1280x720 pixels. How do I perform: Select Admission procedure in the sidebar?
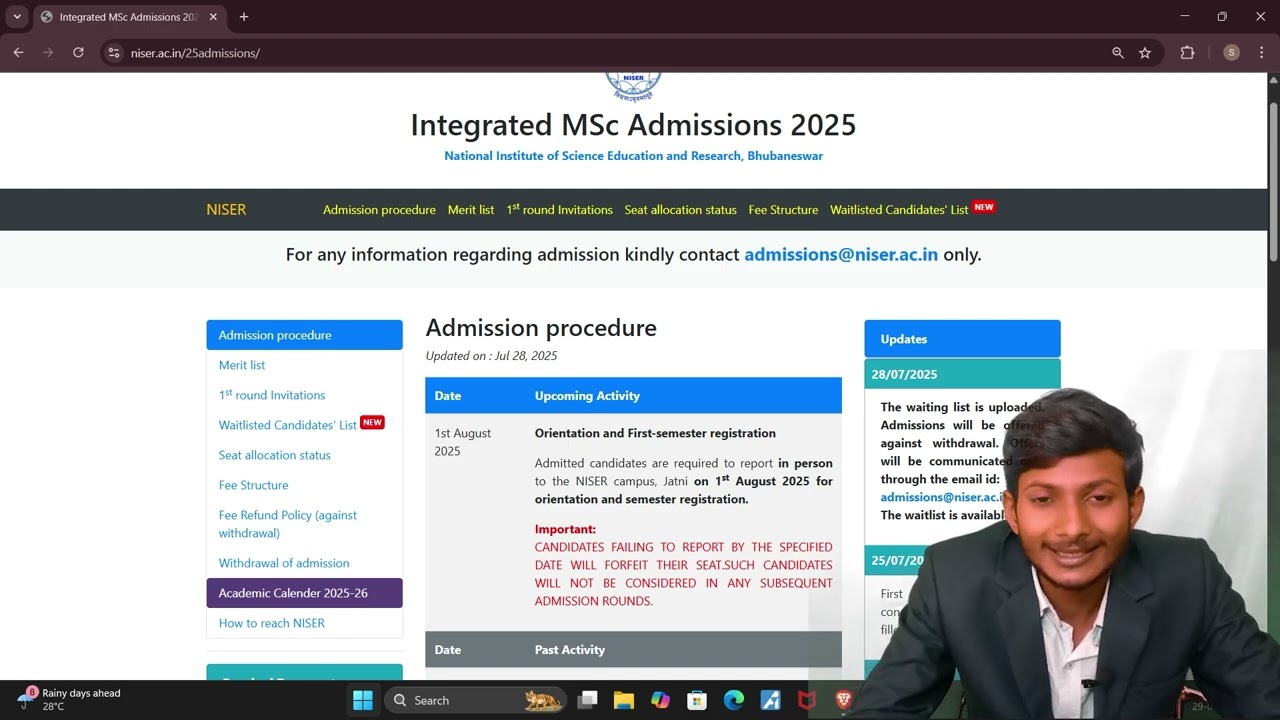304,335
